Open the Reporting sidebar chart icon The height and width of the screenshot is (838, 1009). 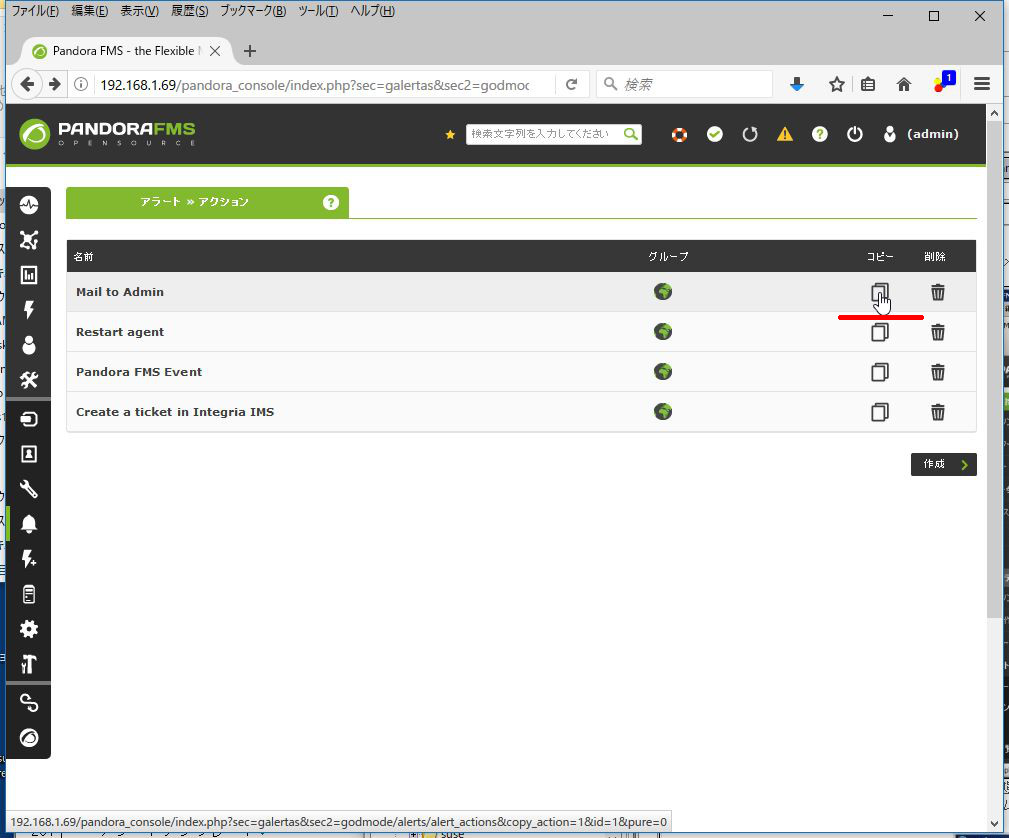[29, 275]
